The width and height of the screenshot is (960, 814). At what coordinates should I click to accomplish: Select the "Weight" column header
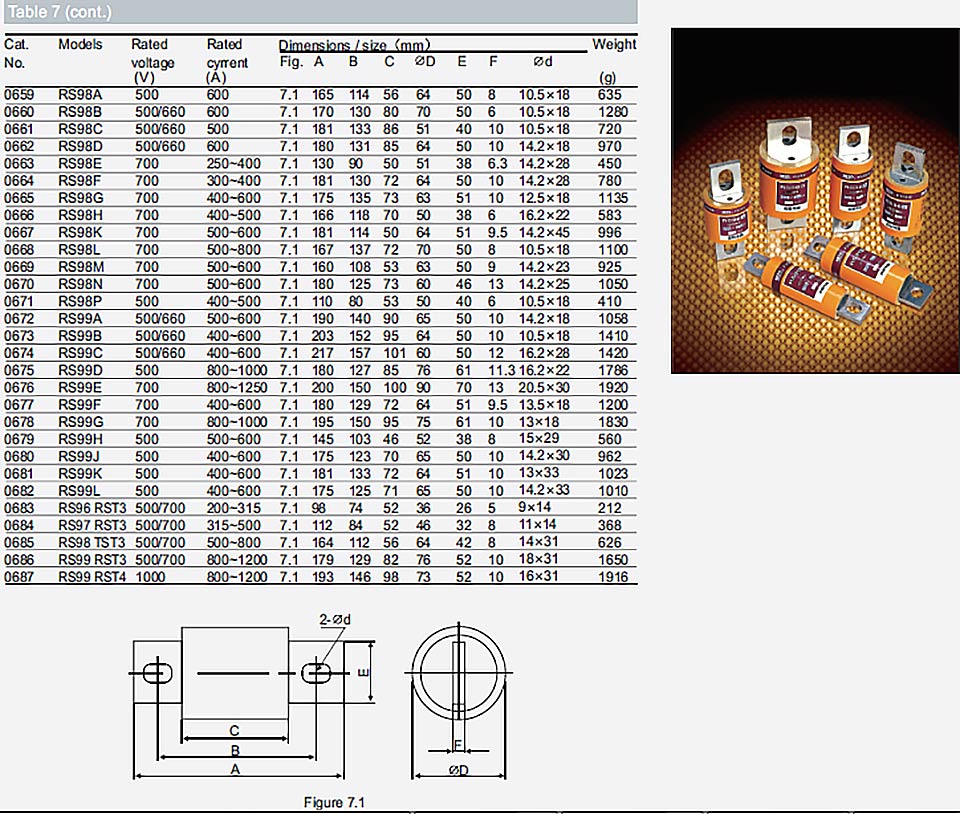pos(614,44)
